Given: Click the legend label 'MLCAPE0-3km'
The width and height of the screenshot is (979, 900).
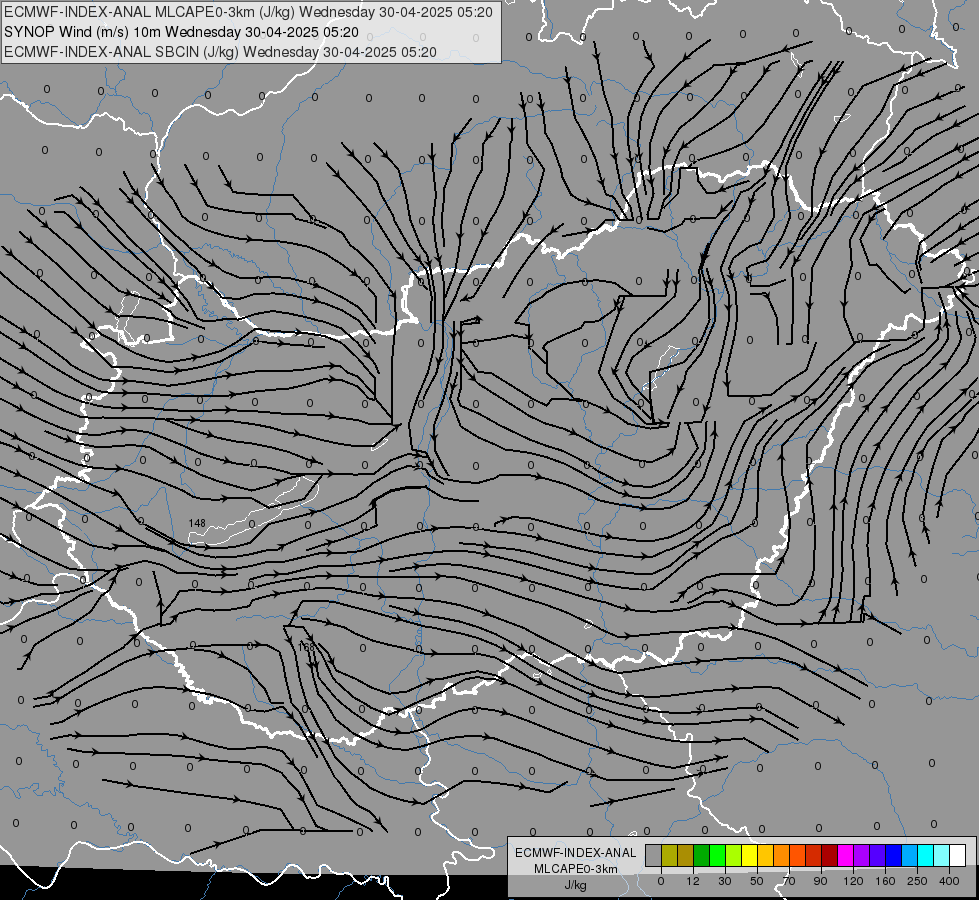Looking at the screenshot, I should click(575, 869).
